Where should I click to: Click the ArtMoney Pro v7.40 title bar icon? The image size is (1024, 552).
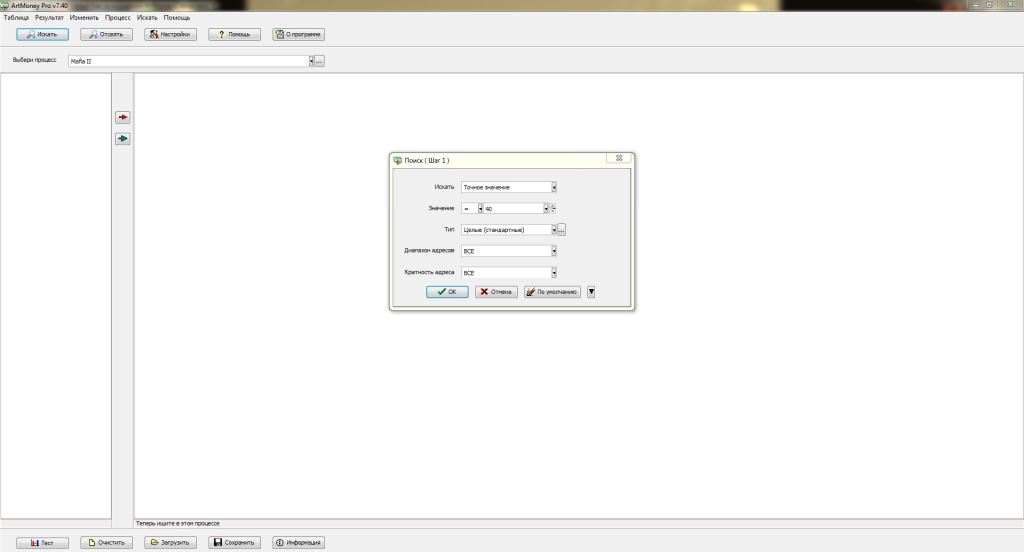5,5
